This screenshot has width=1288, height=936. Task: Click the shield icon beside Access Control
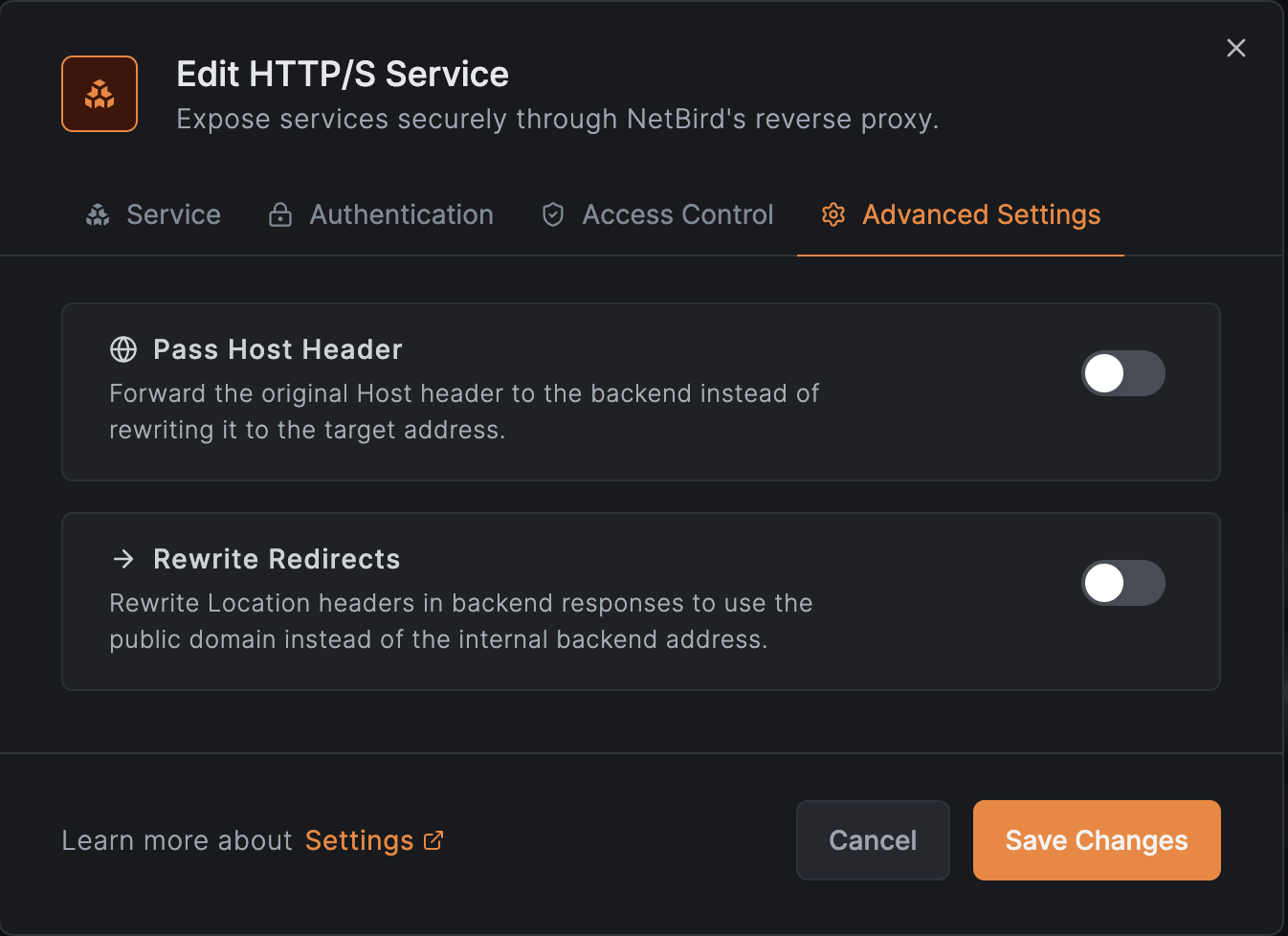[x=553, y=215]
